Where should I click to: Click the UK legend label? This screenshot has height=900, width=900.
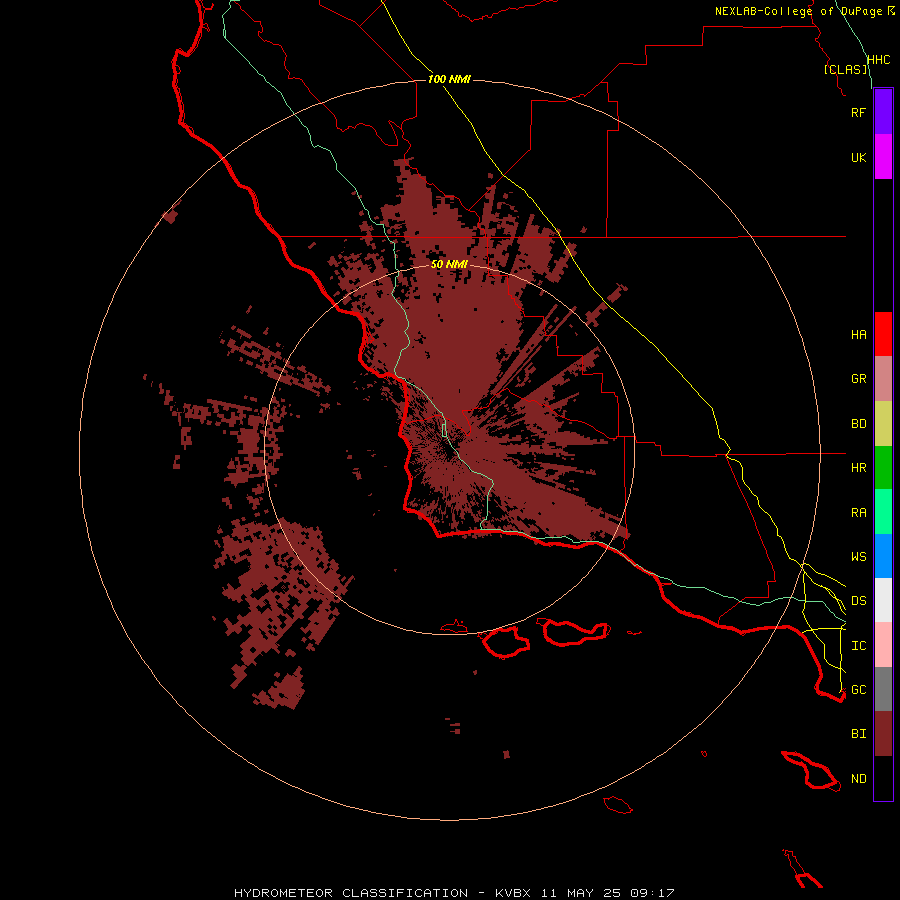(x=858, y=157)
